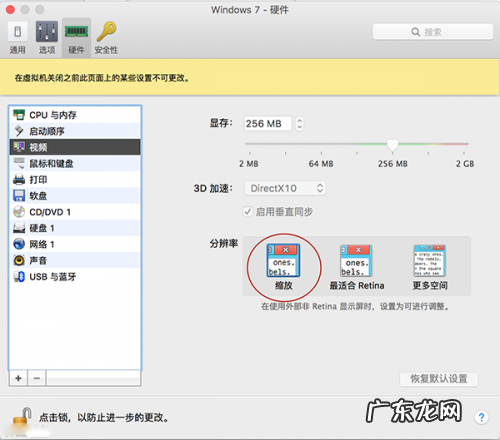This screenshot has height=440, width=500.
Task: Add hardware with the plus button
Action: [x=18, y=378]
